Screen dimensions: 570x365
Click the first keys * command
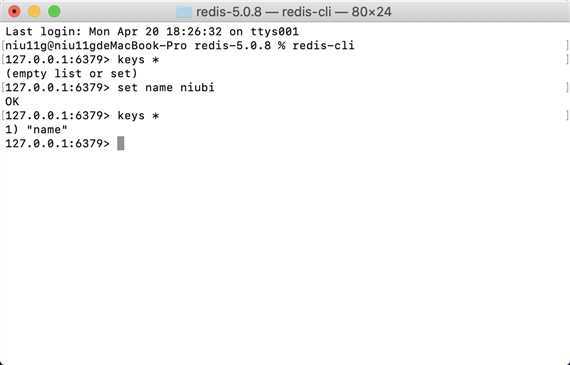[138, 60]
